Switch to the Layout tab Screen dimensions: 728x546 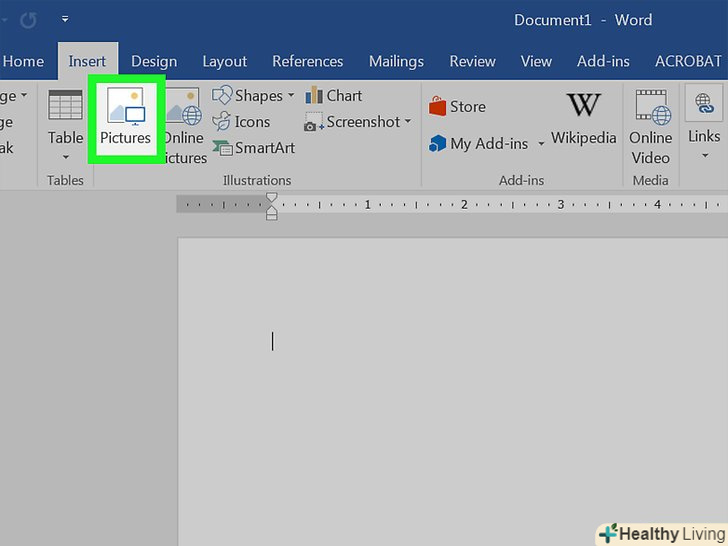tap(225, 61)
